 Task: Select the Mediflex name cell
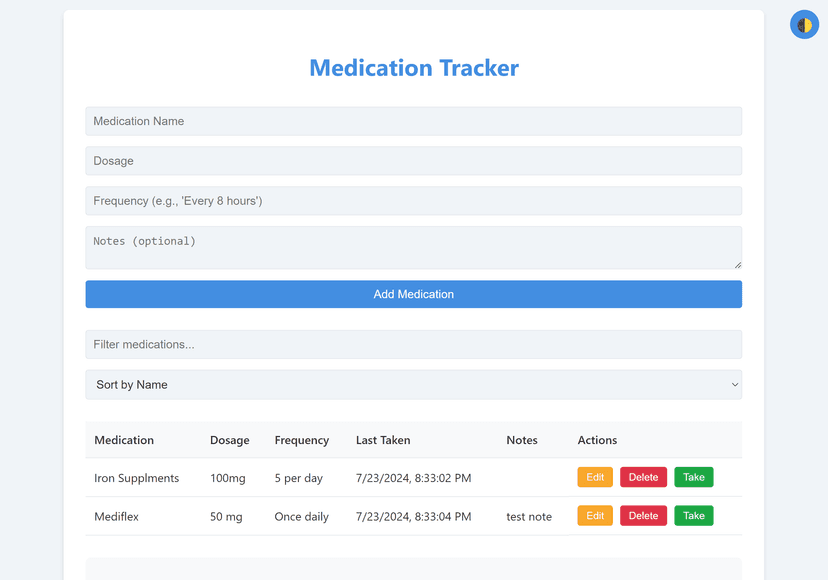[x=116, y=517]
